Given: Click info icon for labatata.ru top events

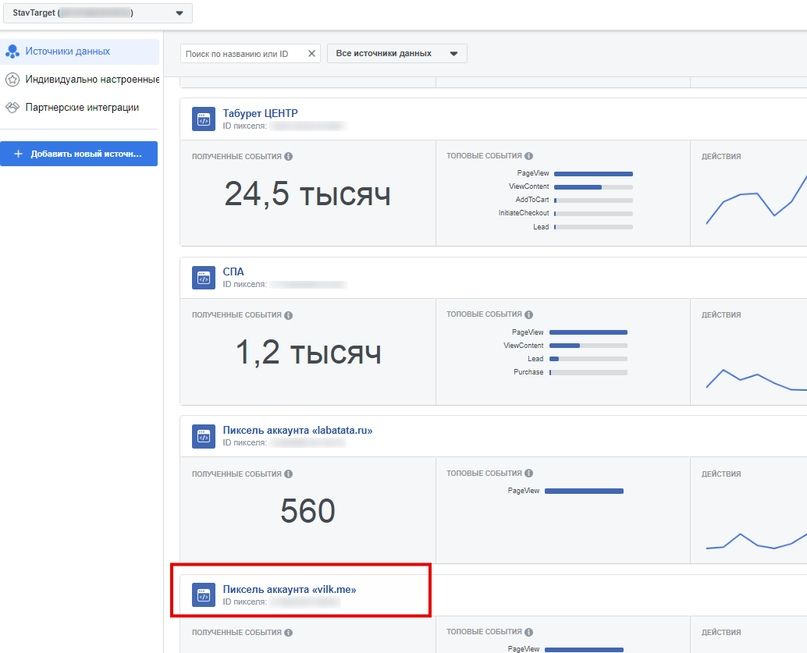Looking at the screenshot, I should coord(529,473).
